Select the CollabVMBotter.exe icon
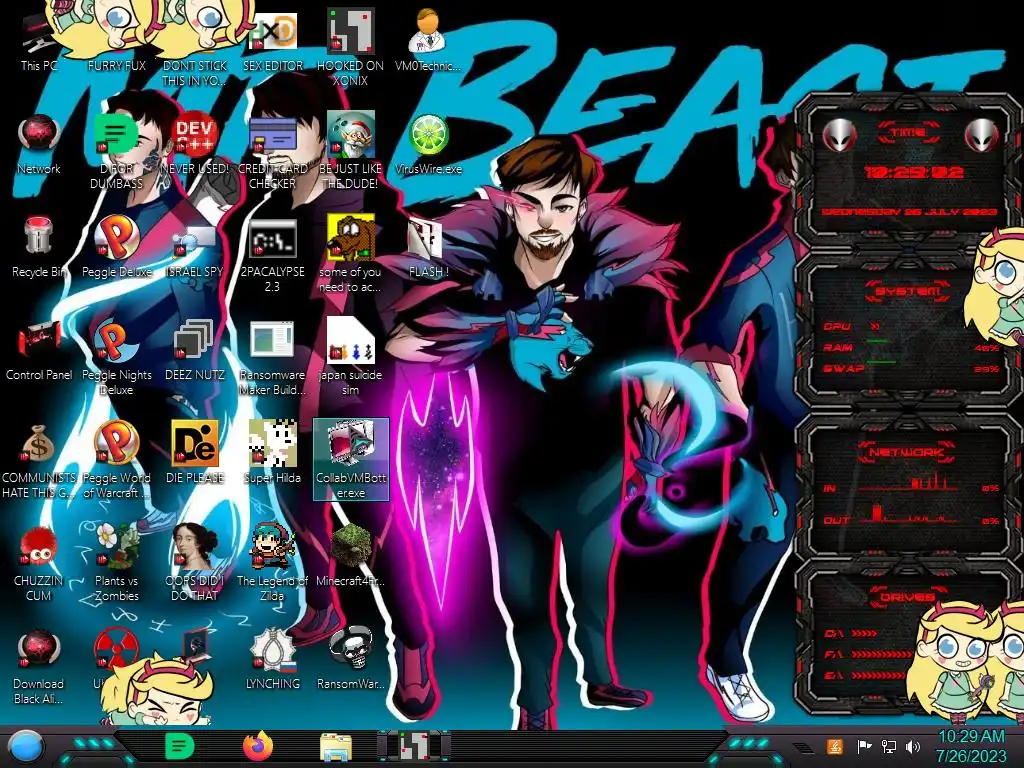Viewport: 1024px width, 768px height. click(x=351, y=459)
